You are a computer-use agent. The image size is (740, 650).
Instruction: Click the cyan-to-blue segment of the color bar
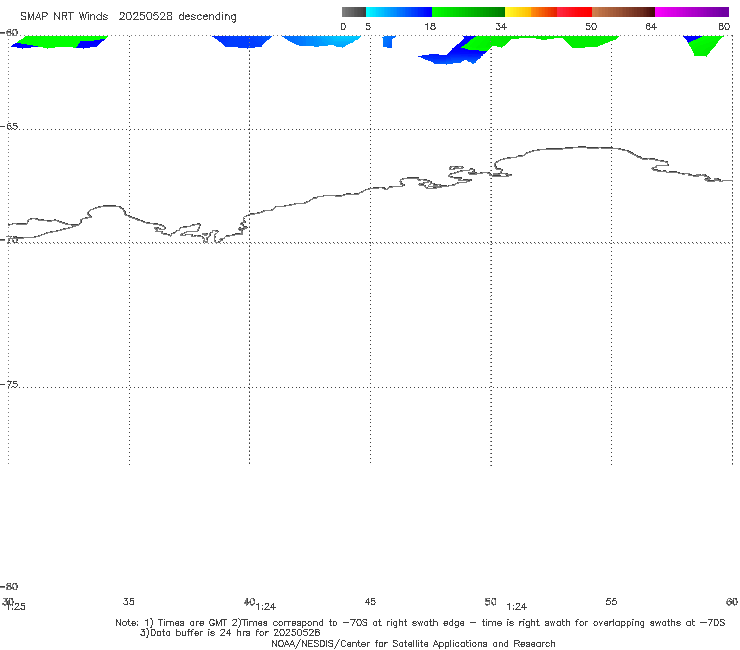[x=399, y=12]
